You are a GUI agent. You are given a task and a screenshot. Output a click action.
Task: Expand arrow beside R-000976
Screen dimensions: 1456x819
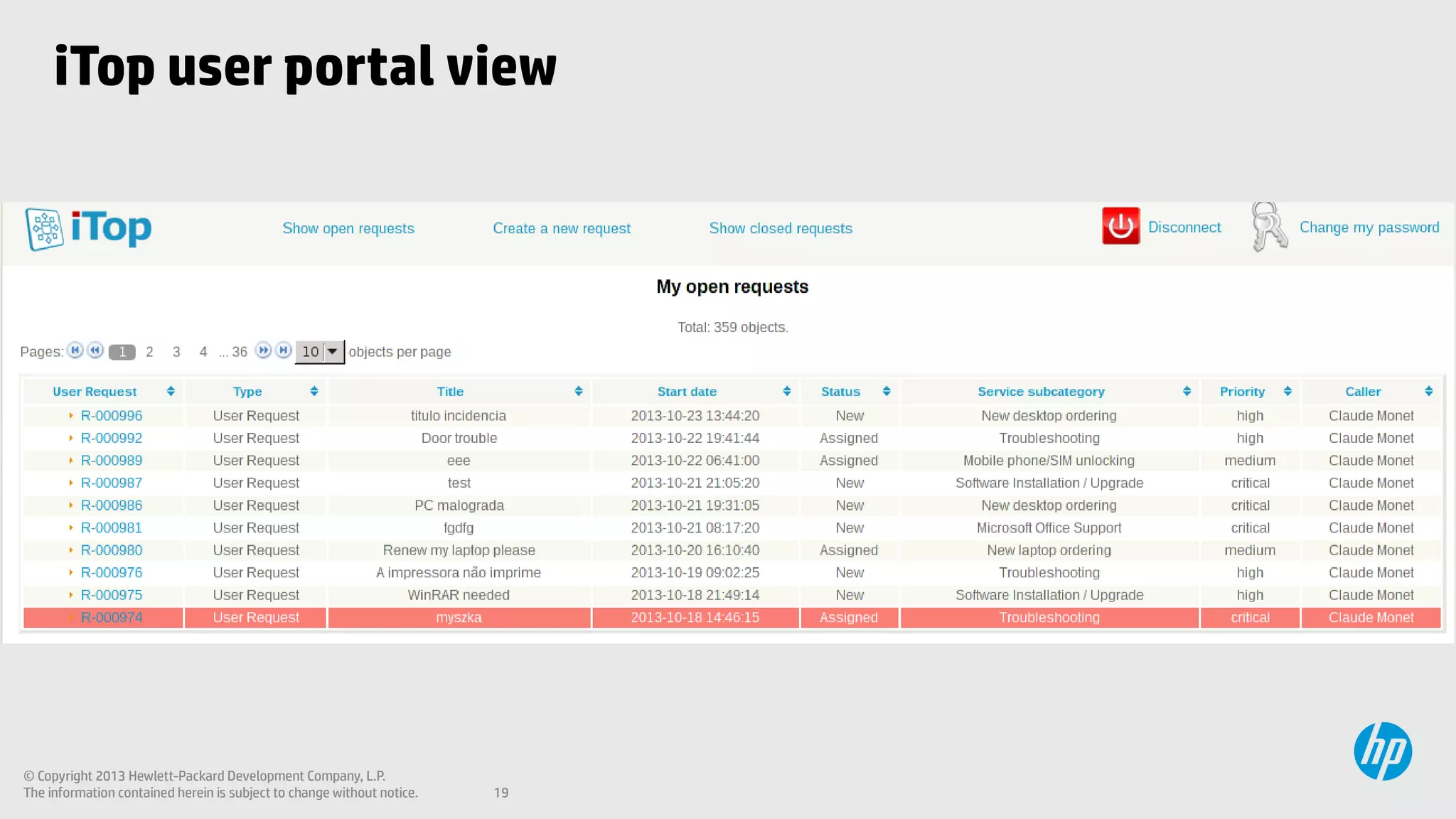(x=71, y=572)
